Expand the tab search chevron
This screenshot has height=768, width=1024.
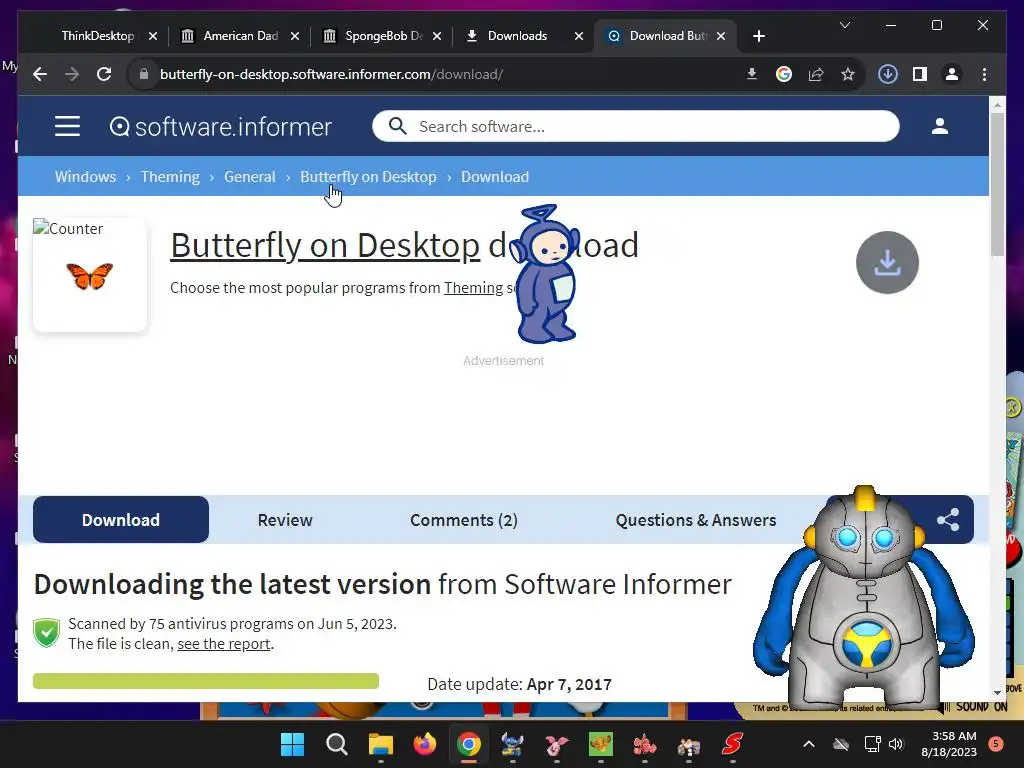844,25
